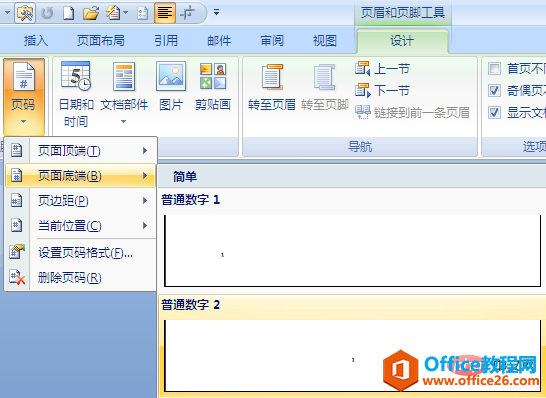
Task: Click the margin page icon beside 页边距
Action: coord(16,200)
